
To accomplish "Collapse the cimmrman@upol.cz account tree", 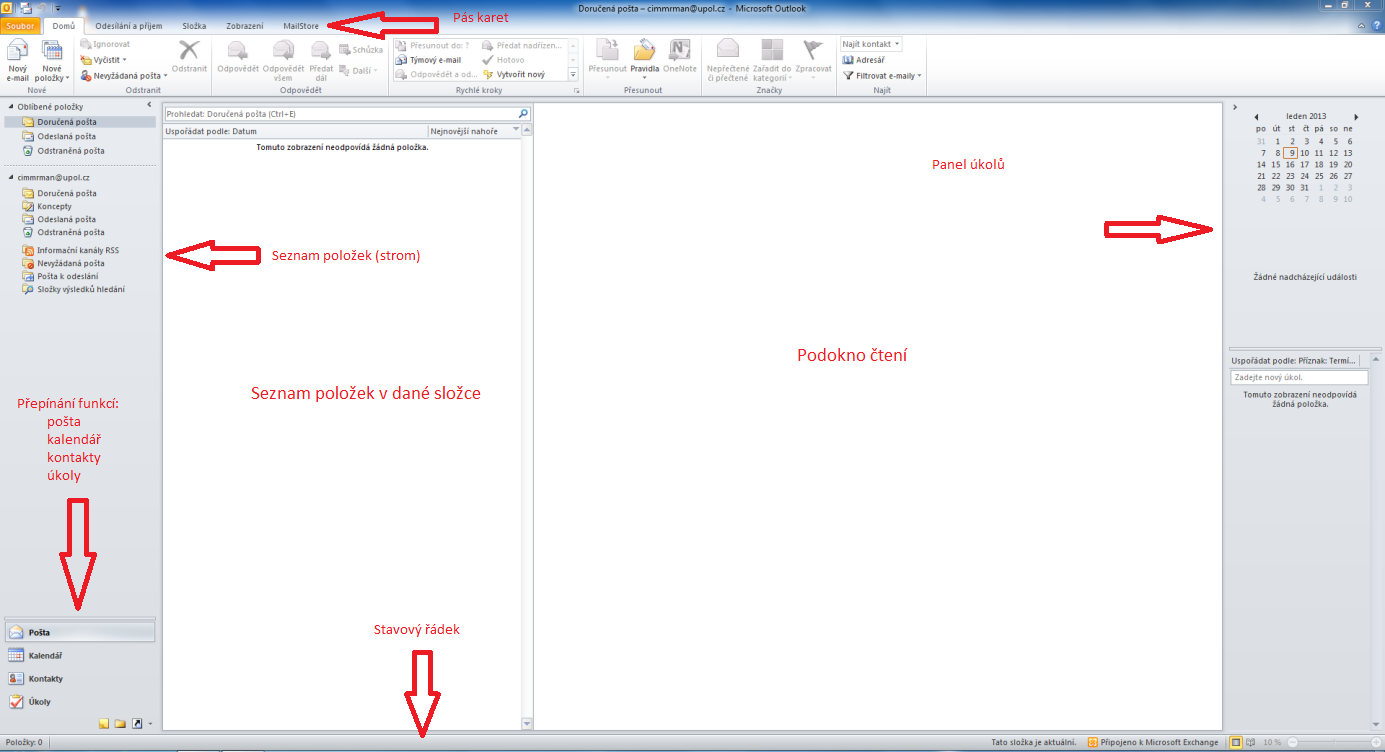I will [10, 177].
